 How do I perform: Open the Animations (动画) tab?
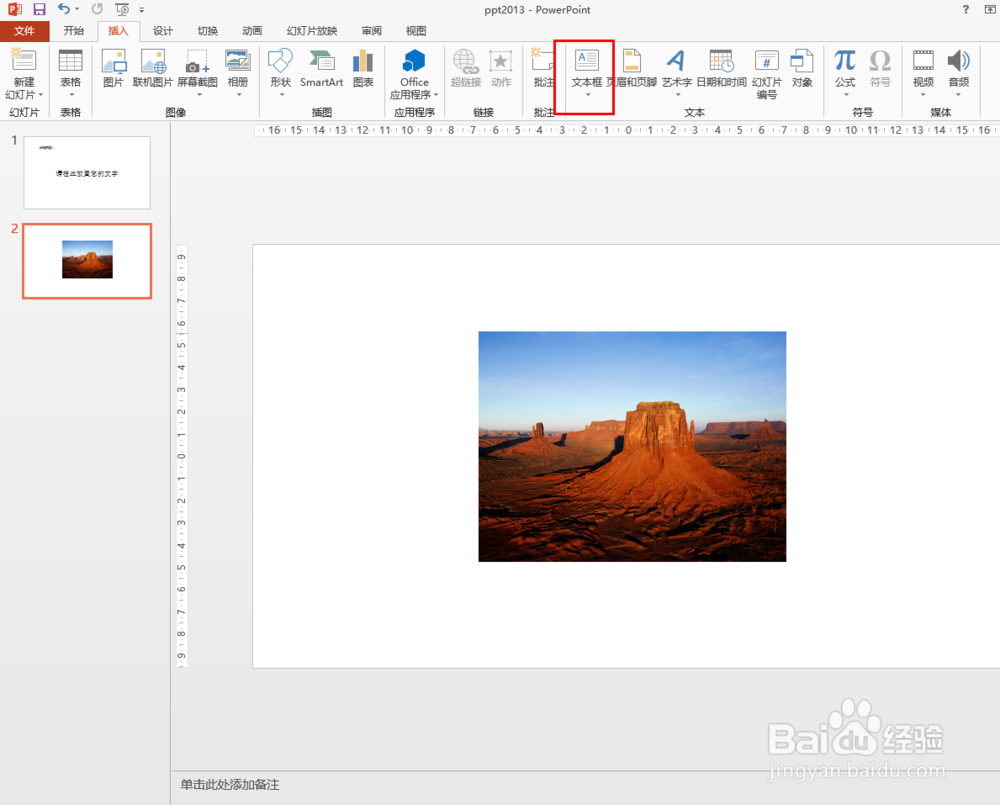pyautogui.click(x=252, y=31)
